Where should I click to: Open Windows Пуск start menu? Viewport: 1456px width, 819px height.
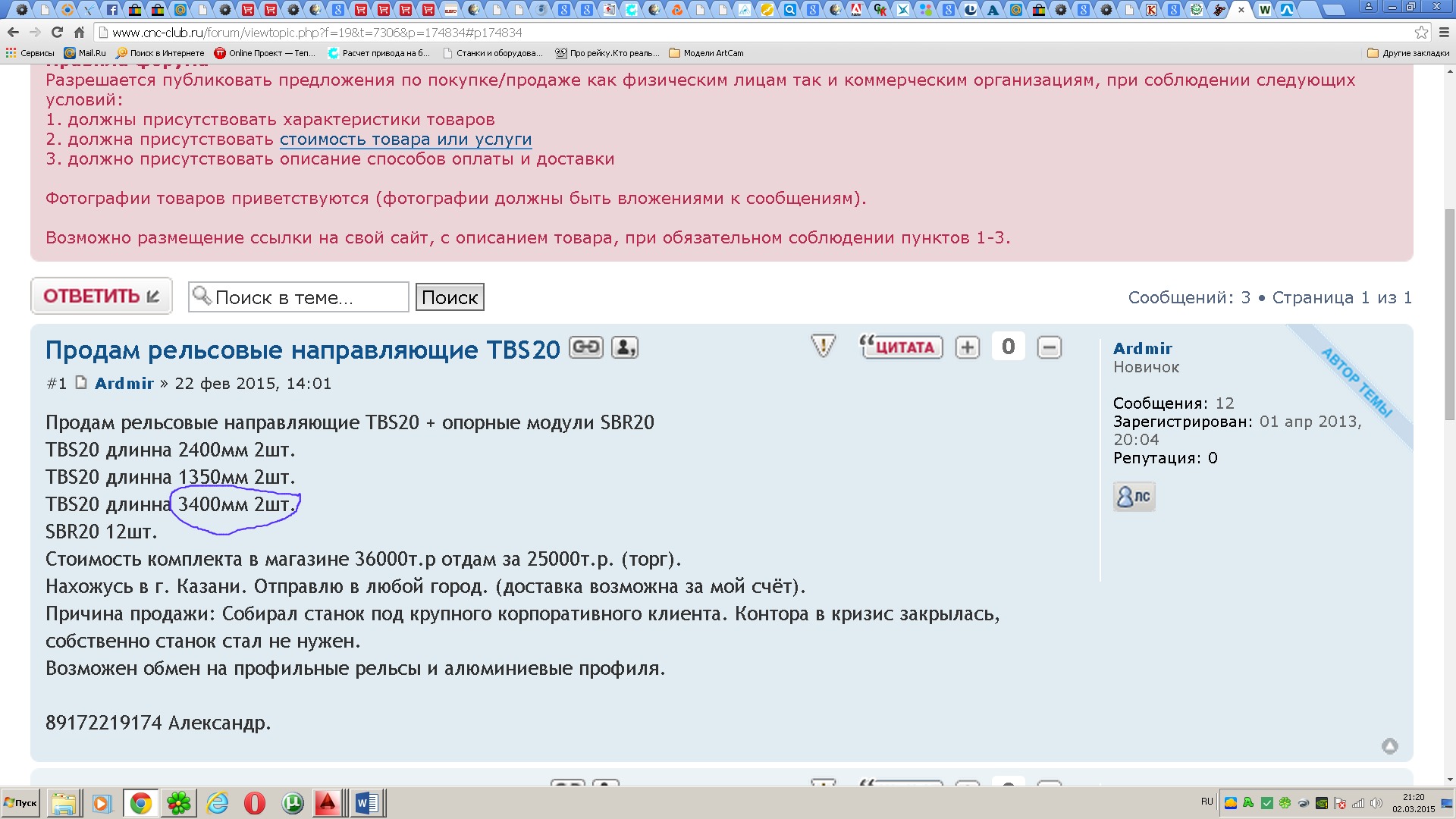21,803
